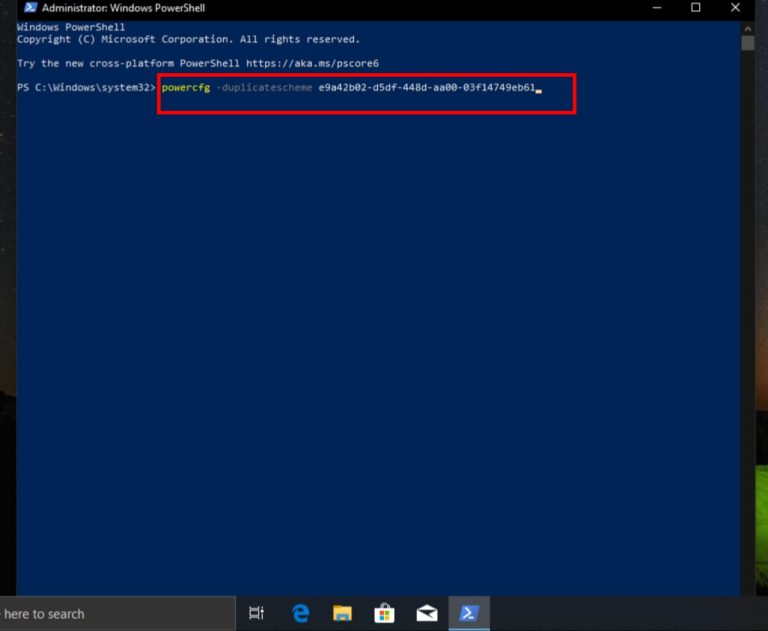Click the 'powercfg' command text

186,88
